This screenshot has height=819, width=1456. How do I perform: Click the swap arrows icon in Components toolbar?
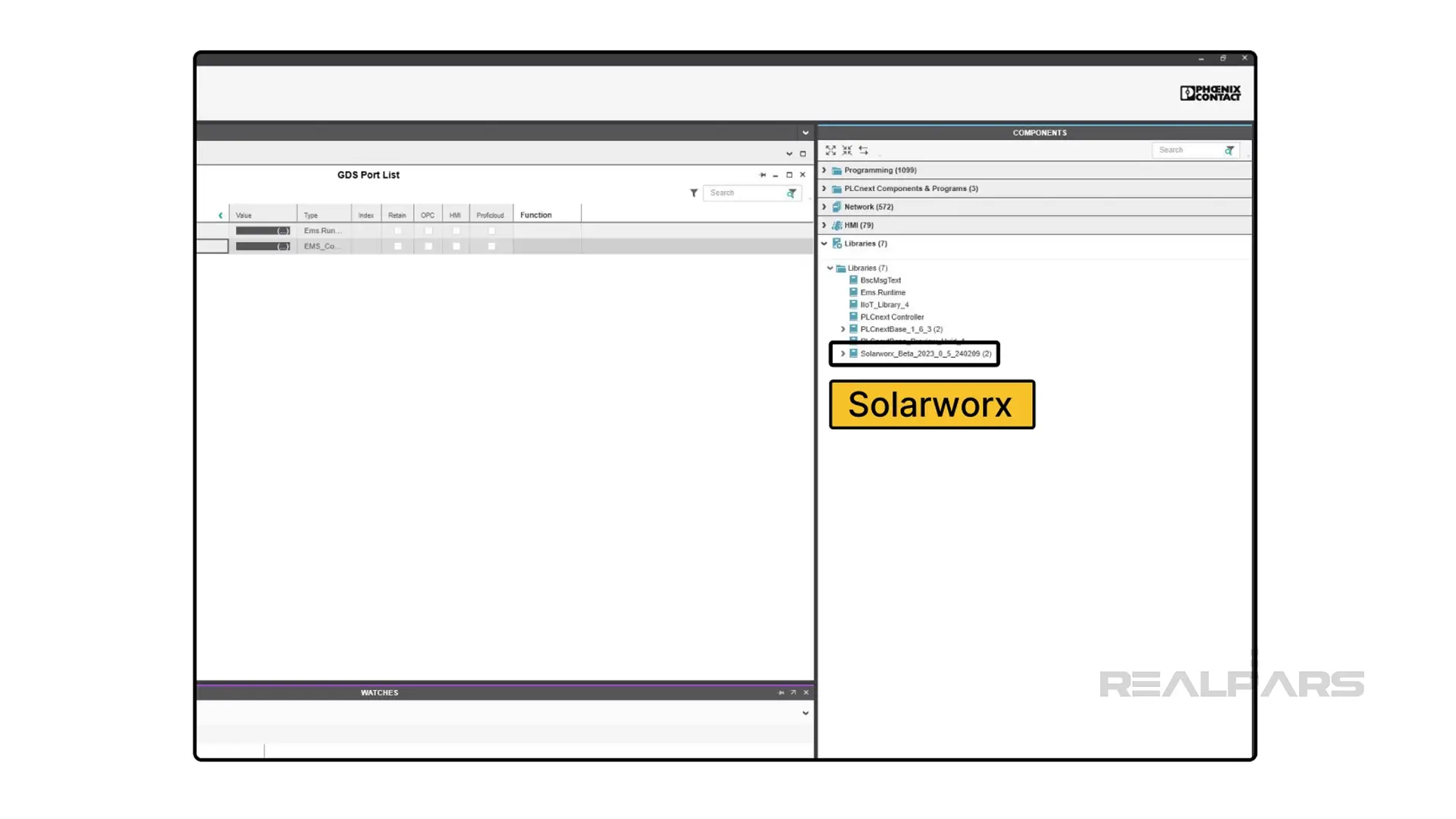point(864,150)
